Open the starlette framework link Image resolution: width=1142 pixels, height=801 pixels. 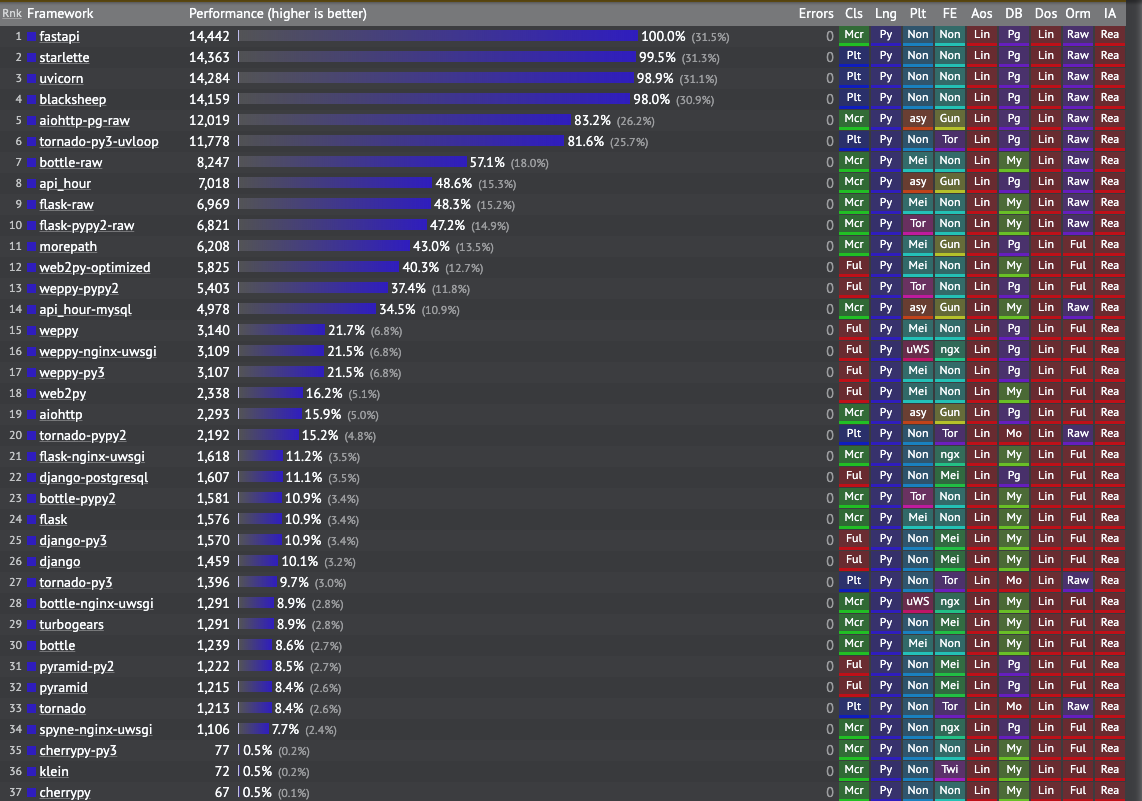click(x=64, y=58)
